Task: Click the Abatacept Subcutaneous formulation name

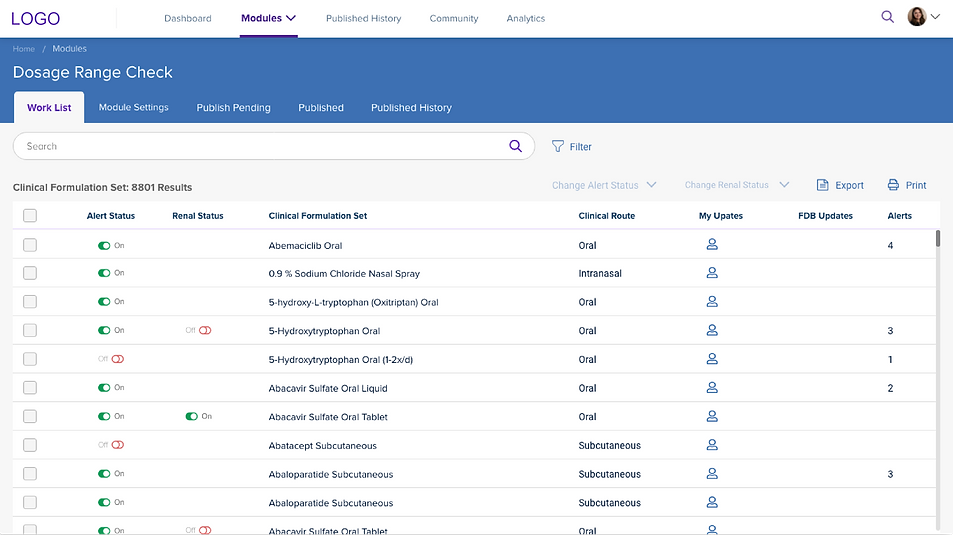Action: point(323,446)
